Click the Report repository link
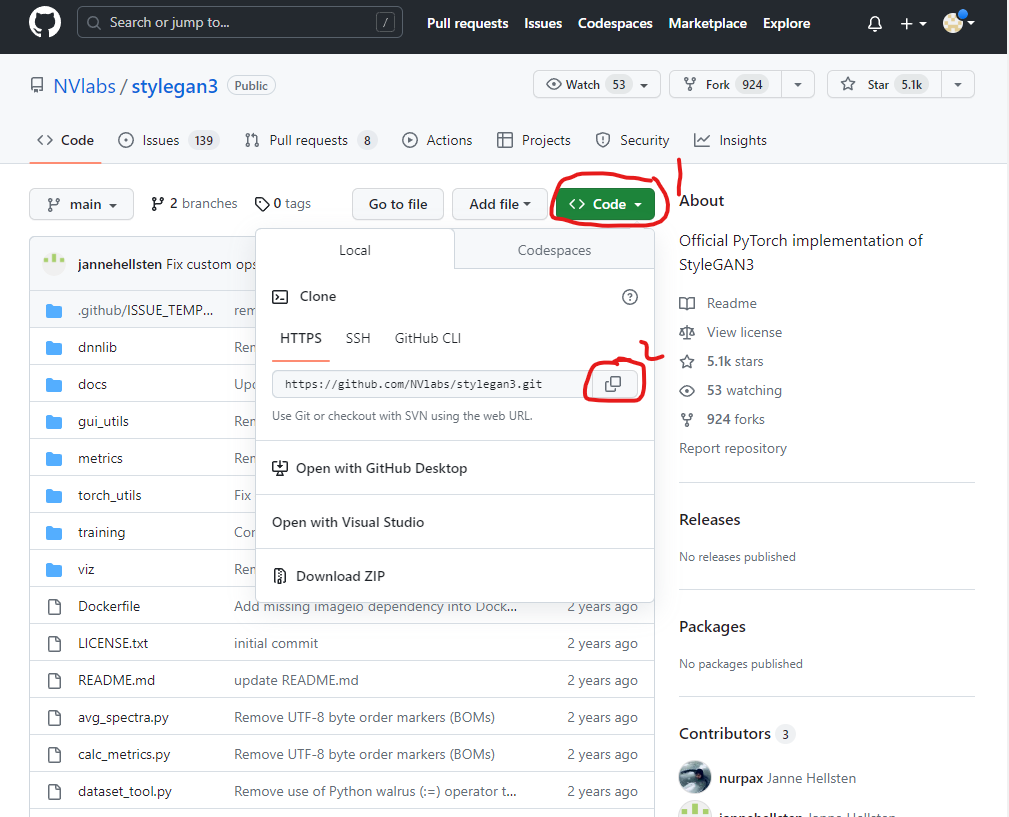The height and width of the screenshot is (817, 1009). point(733,448)
